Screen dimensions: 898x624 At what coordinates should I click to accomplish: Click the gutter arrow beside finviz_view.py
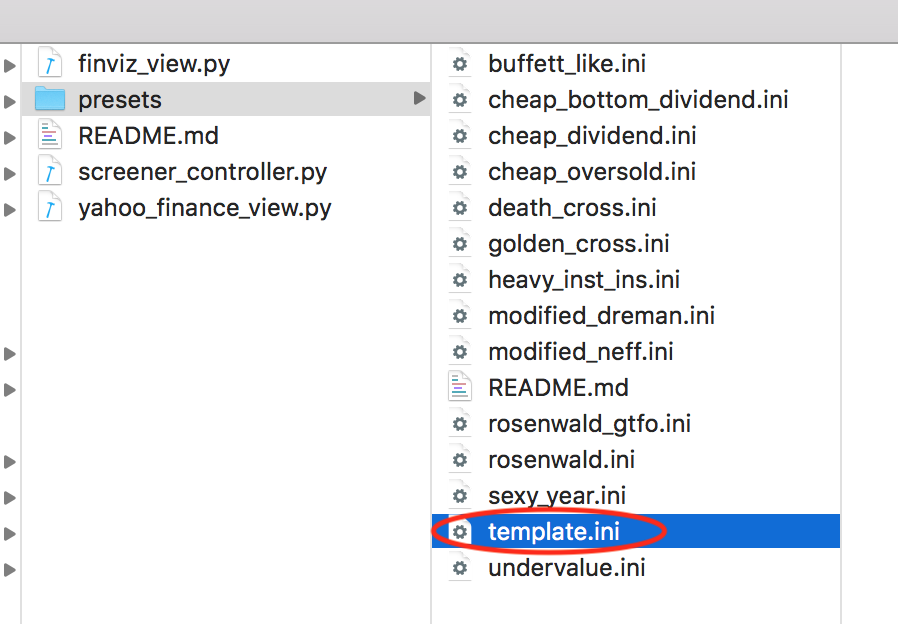(x=9, y=66)
